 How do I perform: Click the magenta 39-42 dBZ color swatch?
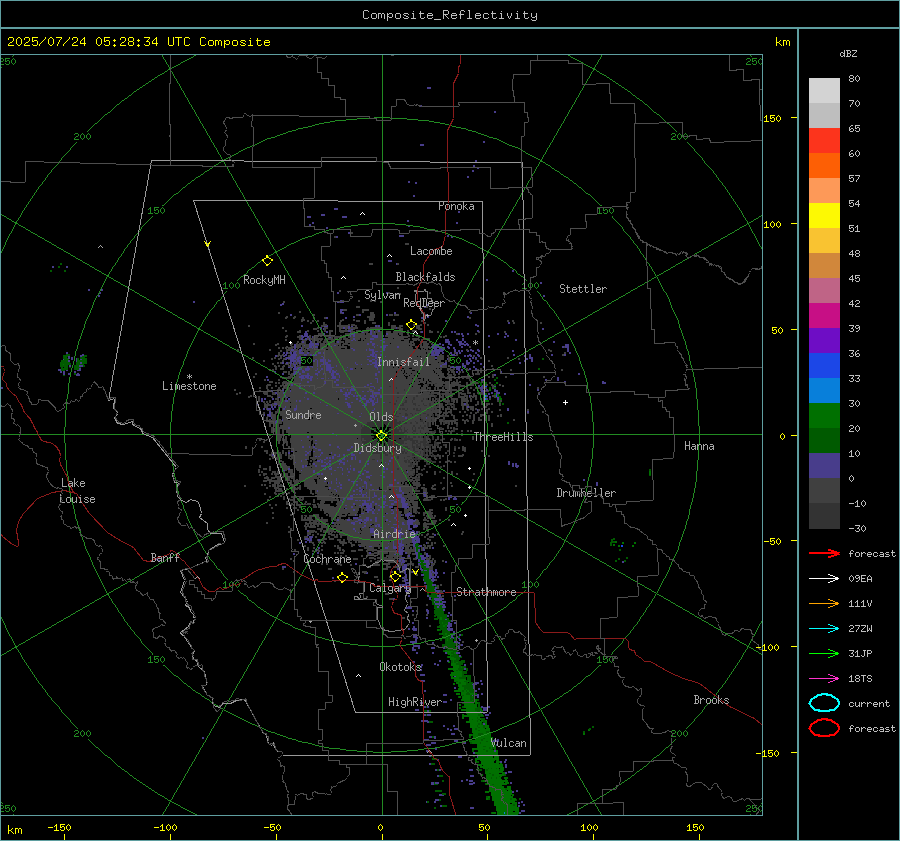tap(824, 316)
